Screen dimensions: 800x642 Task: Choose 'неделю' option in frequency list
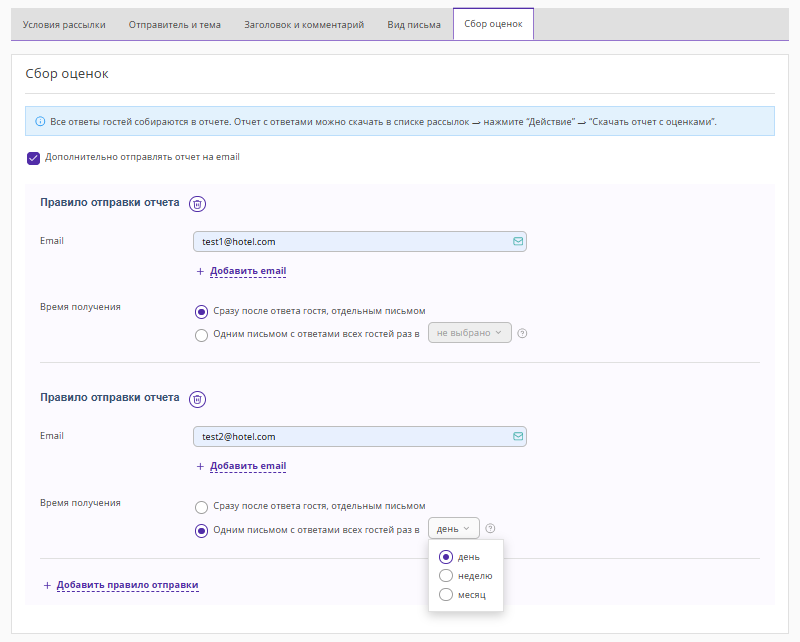(x=446, y=576)
